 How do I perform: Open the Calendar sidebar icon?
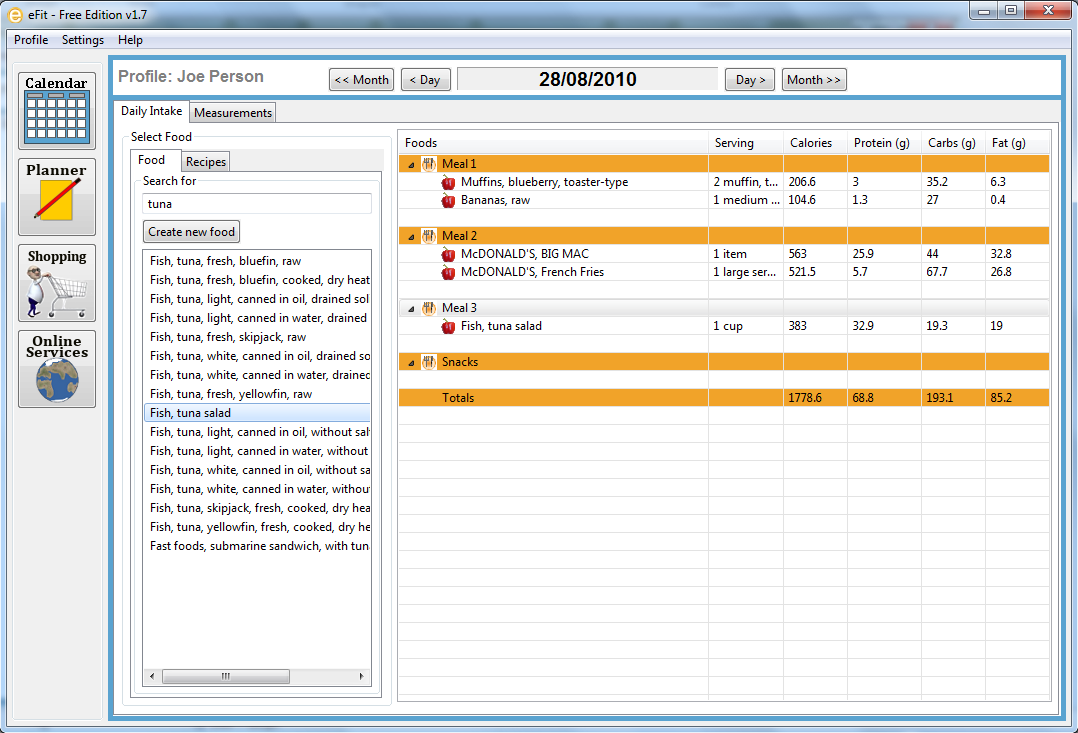pos(56,111)
